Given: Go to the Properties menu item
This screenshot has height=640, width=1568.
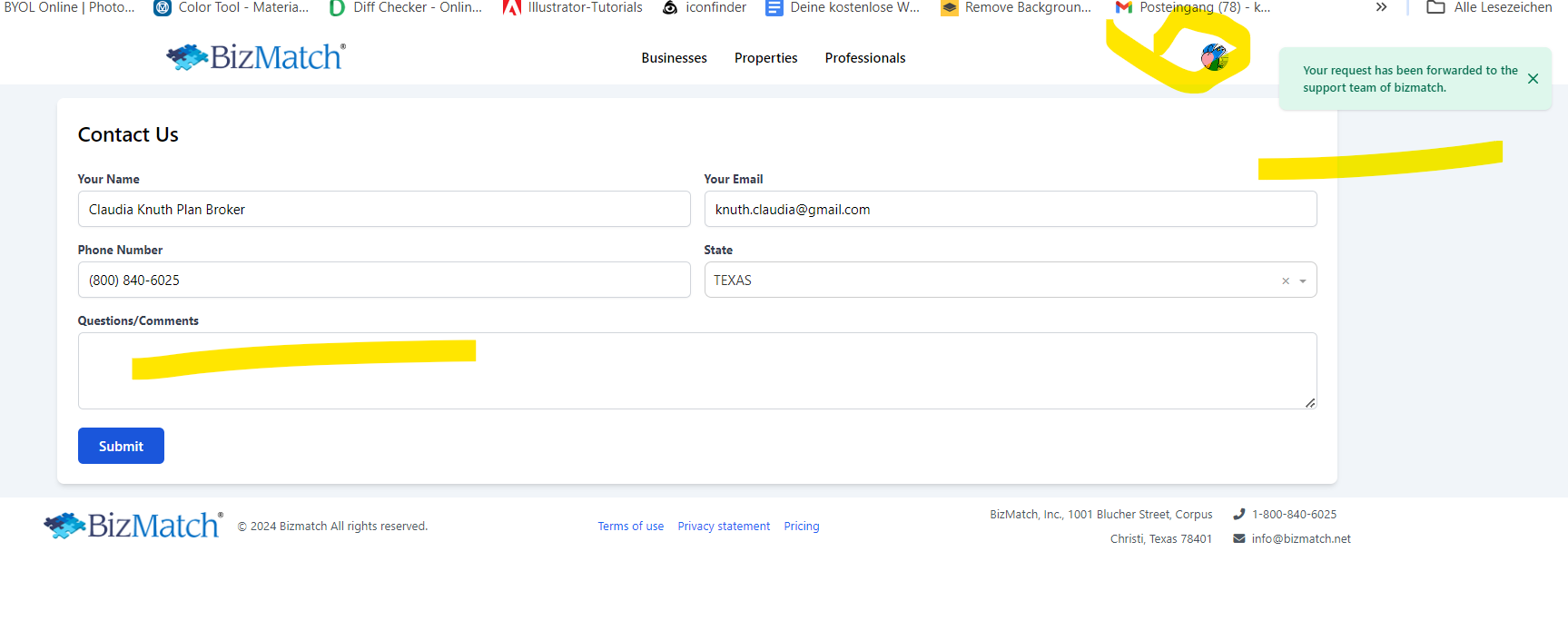Looking at the screenshot, I should 765,58.
